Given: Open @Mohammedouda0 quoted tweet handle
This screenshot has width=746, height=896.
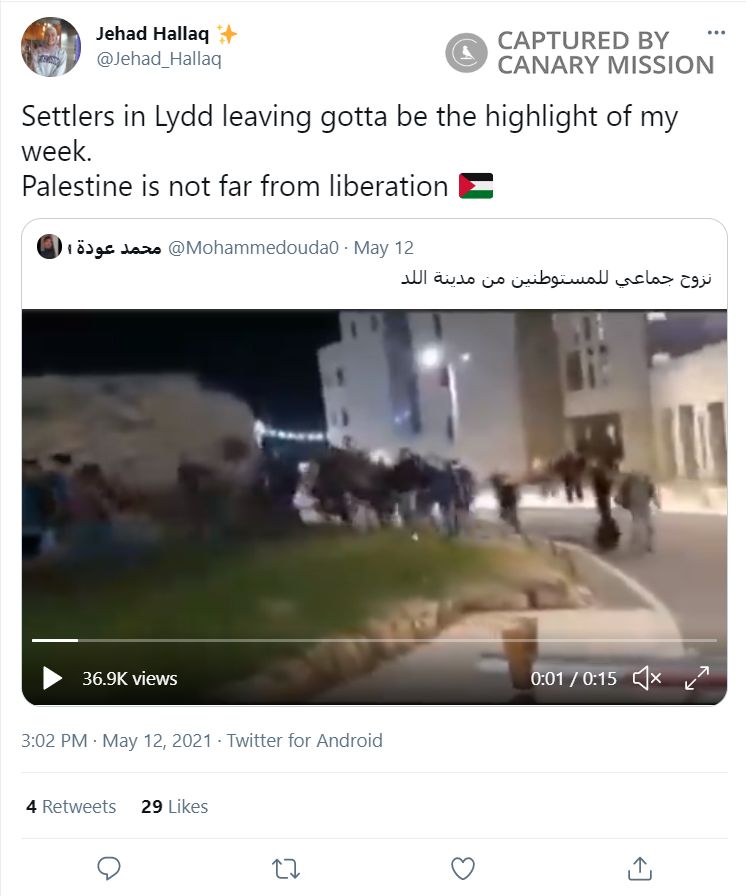Looking at the screenshot, I should tap(253, 247).
